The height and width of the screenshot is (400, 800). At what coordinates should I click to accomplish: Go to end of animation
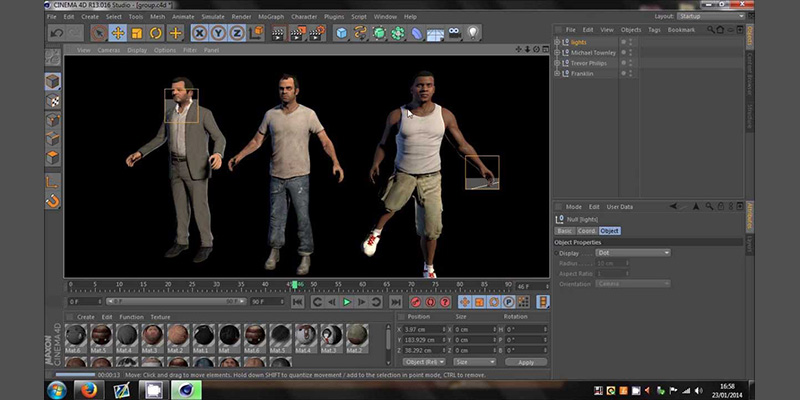point(396,302)
